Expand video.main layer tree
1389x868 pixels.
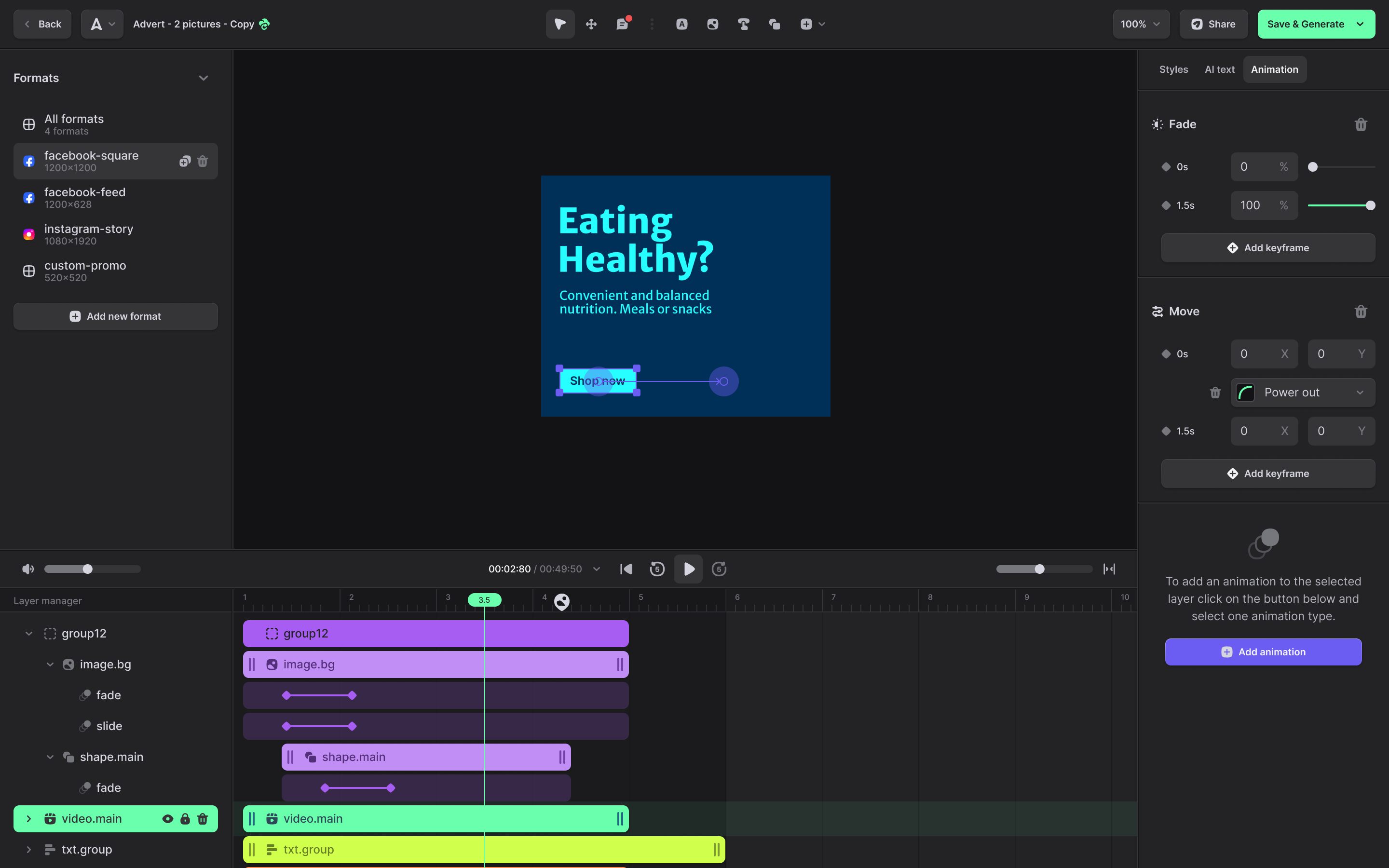(29, 819)
